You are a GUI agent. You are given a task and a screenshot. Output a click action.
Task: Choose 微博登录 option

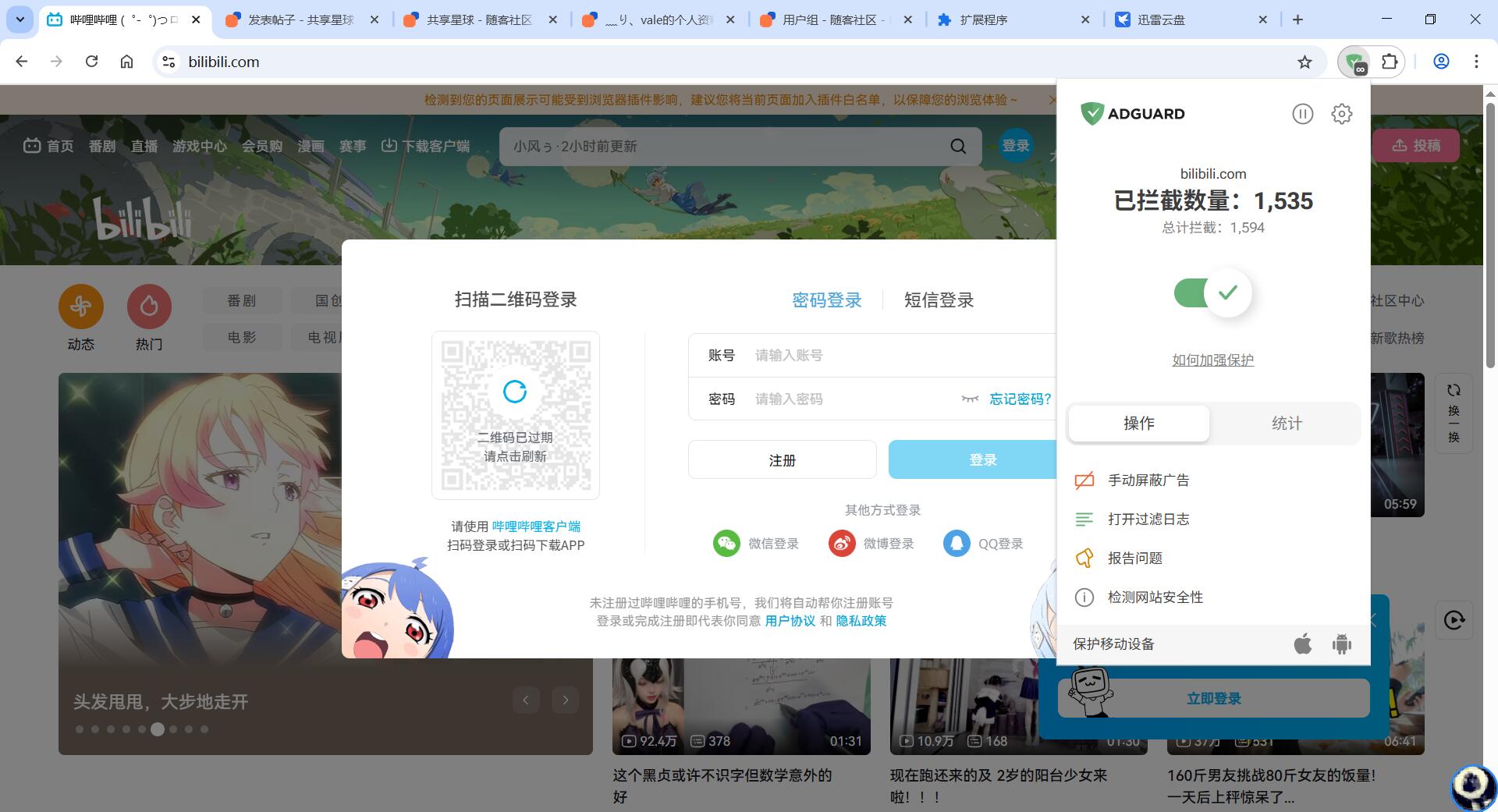871,544
